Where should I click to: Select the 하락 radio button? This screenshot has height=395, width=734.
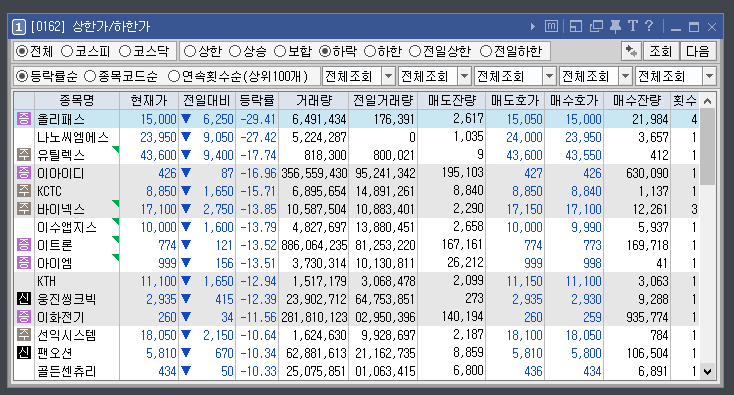(324, 51)
